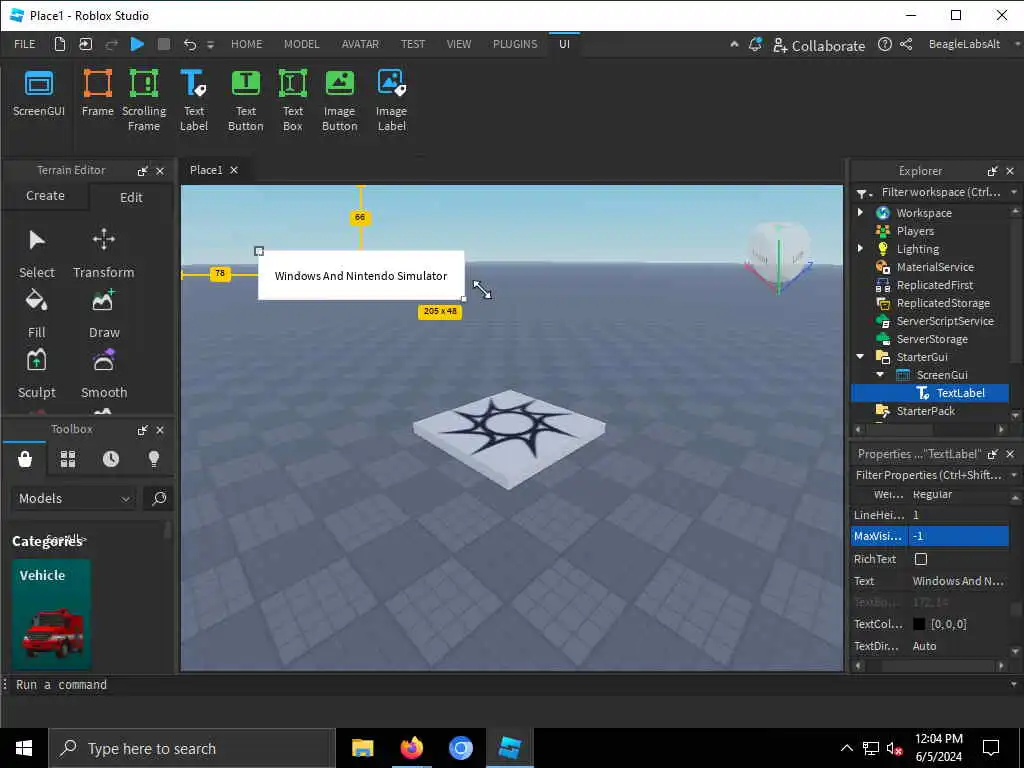Expand the Lighting tree node
Screen dimensions: 1024x768
click(860, 248)
